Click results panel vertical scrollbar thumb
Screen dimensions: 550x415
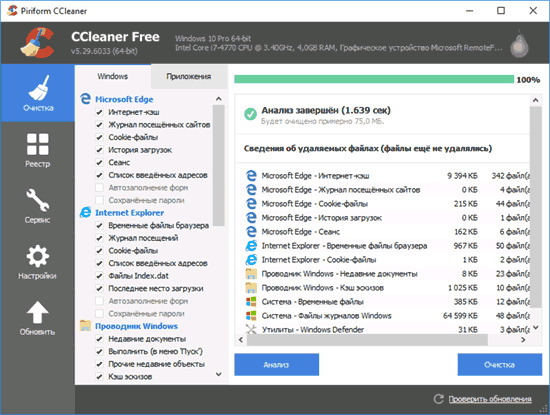point(535,208)
